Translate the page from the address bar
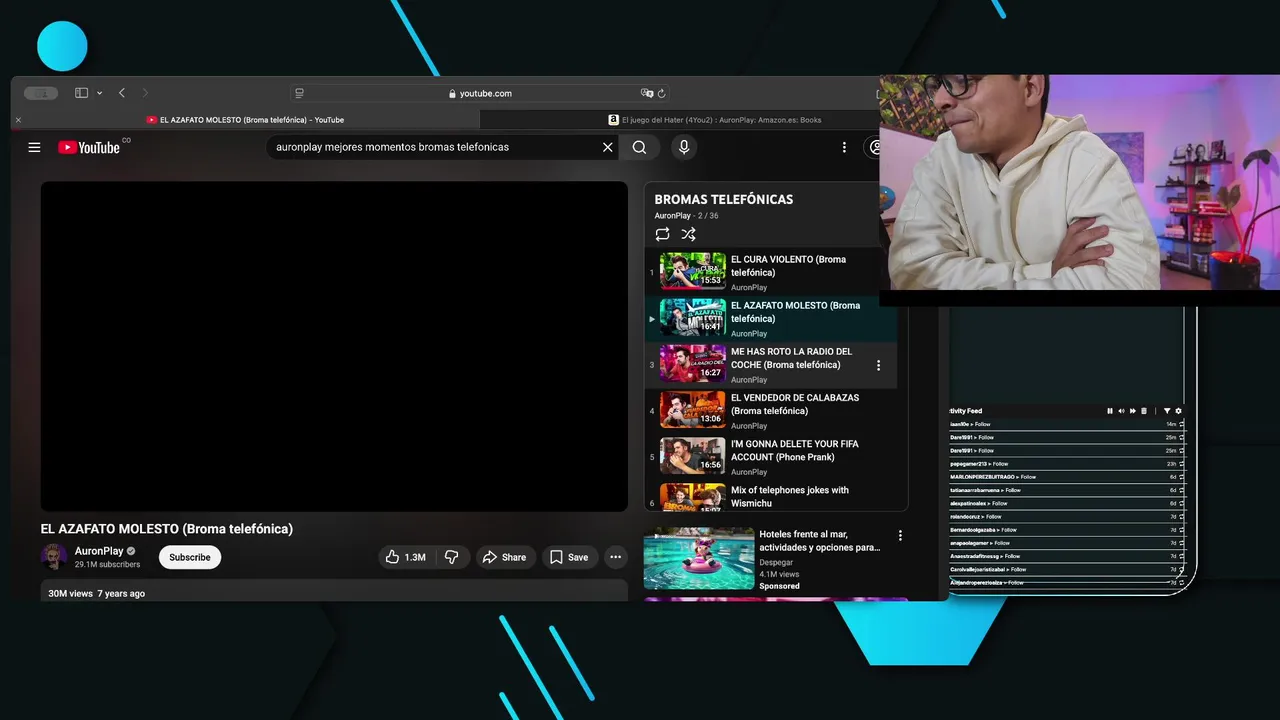The image size is (1280, 720). tap(646, 93)
